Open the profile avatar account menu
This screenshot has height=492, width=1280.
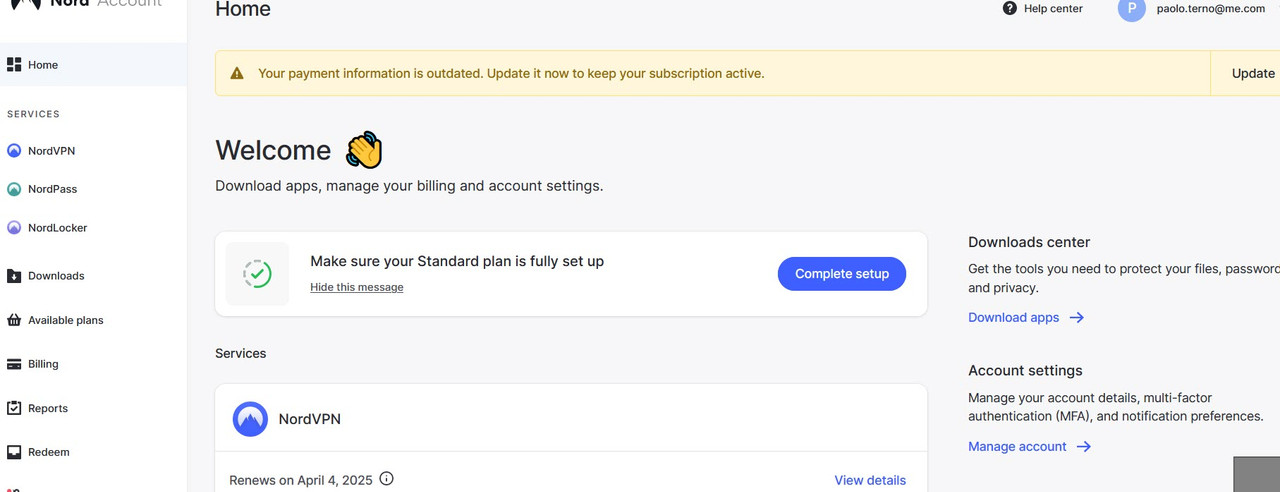pyautogui.click(x=1131, y=9)
